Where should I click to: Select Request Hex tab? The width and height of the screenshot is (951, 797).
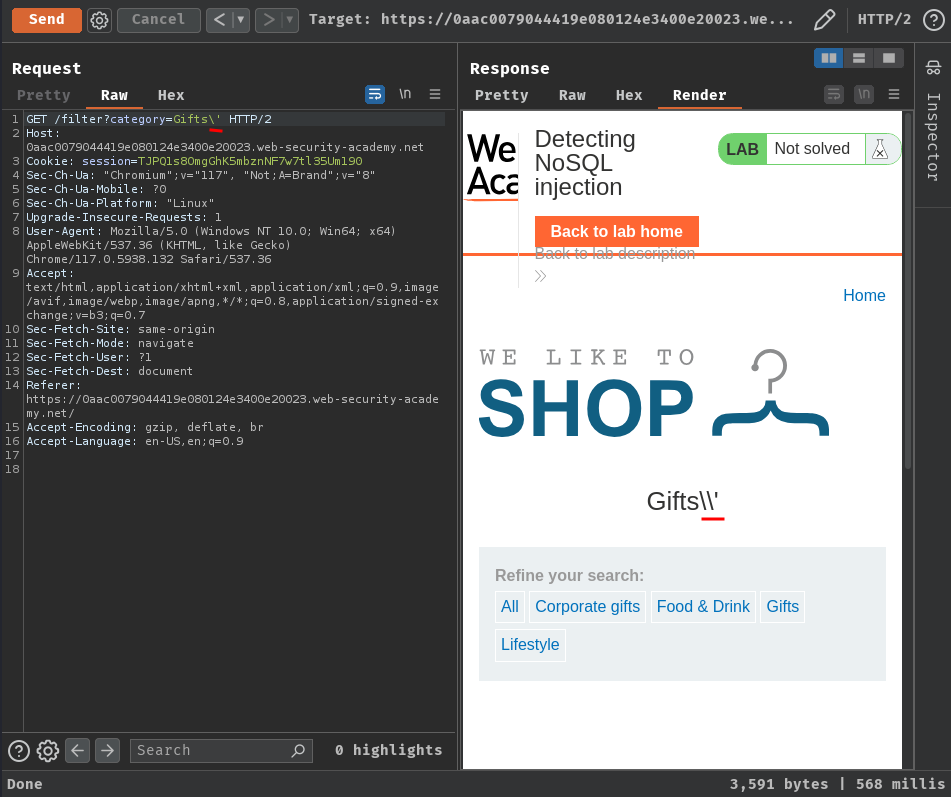click(x=171, y=95)
